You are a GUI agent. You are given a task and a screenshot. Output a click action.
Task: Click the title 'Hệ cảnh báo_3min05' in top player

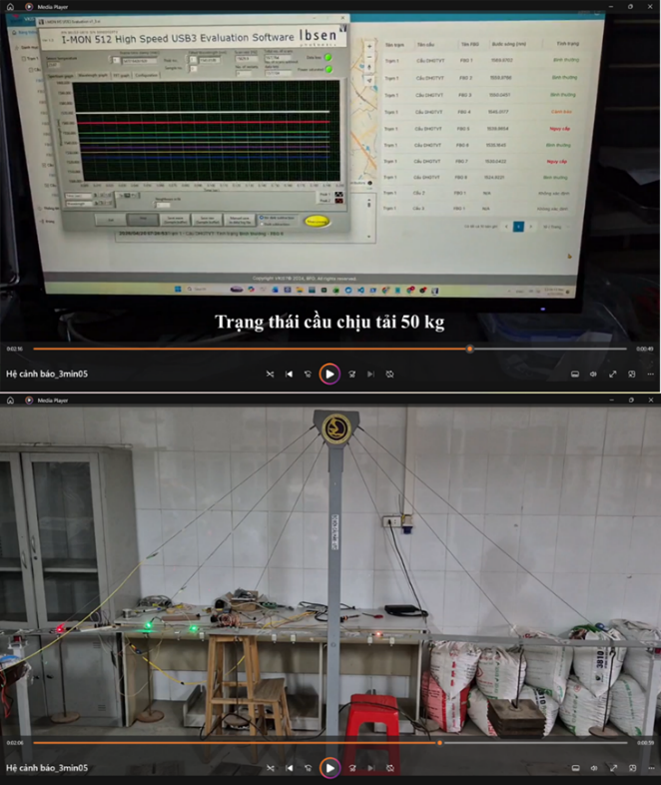tap(47, 374)
